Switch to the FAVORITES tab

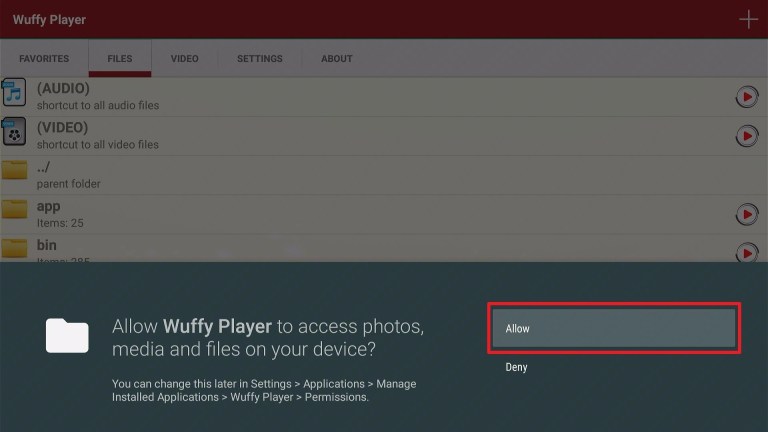point(44,58)
